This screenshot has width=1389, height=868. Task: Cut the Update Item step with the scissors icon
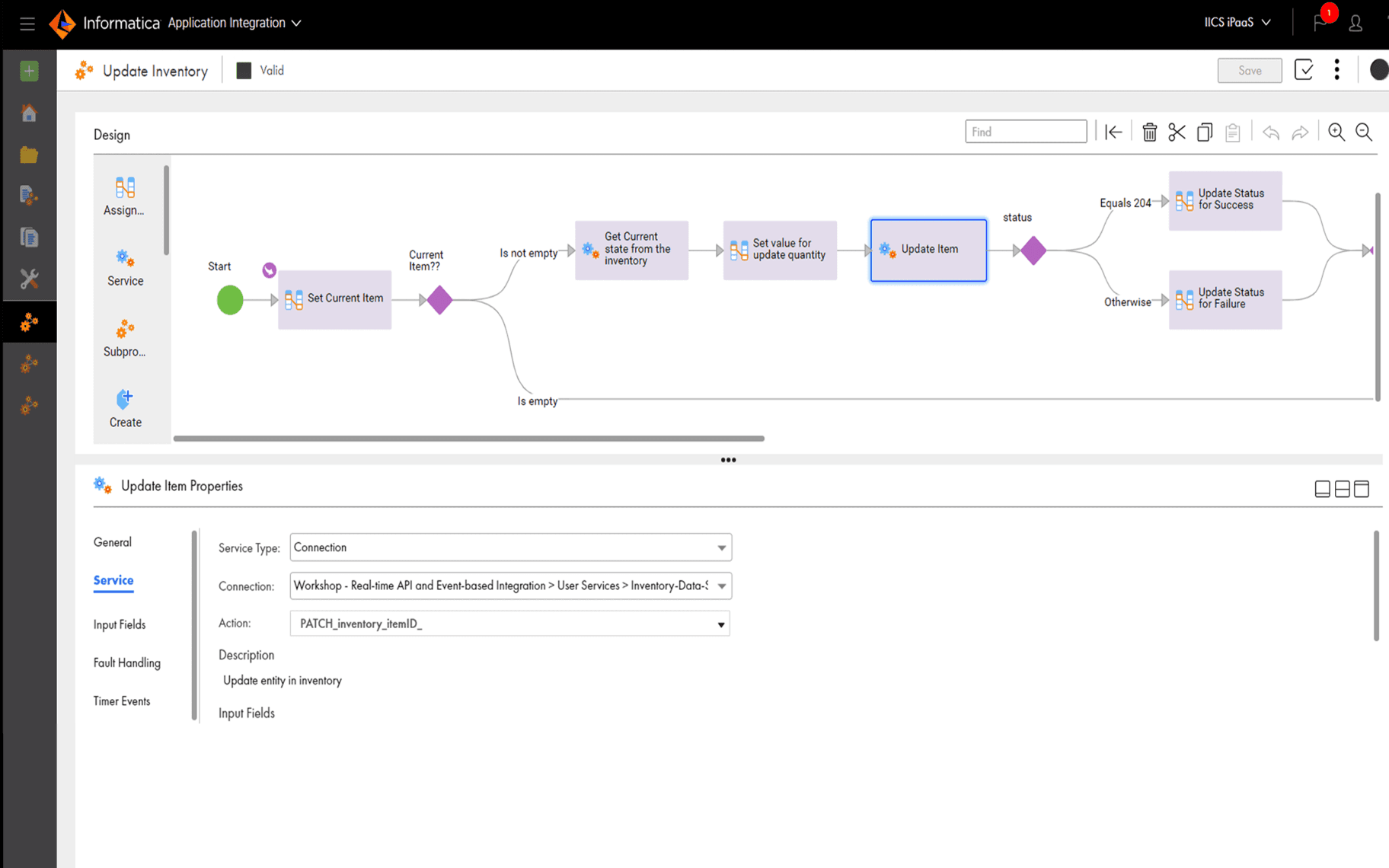[1177, 132]
